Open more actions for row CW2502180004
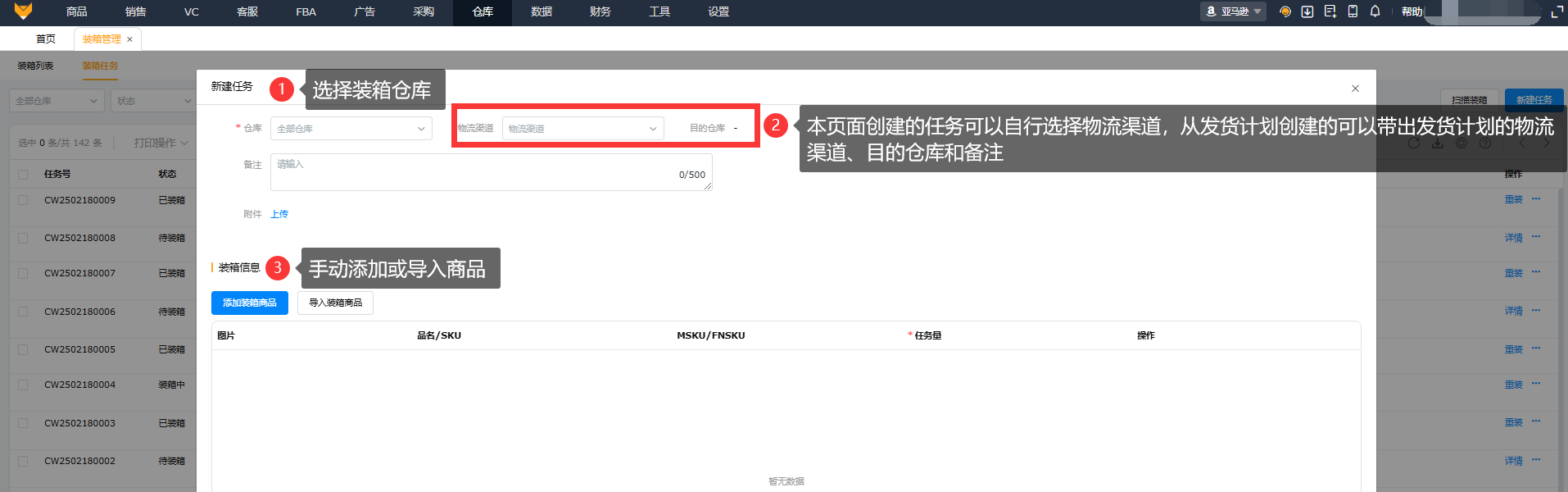The width and height of the screenshot is (1568, 492). tap(1536, 383)
